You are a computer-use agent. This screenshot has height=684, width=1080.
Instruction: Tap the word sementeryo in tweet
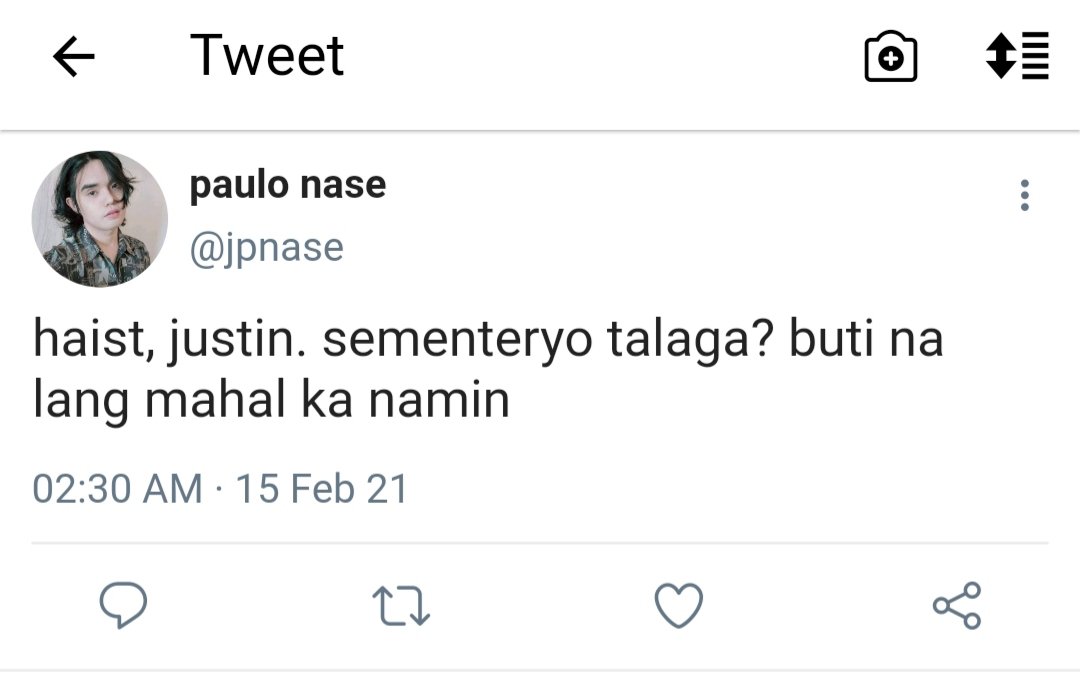[457, 340]
